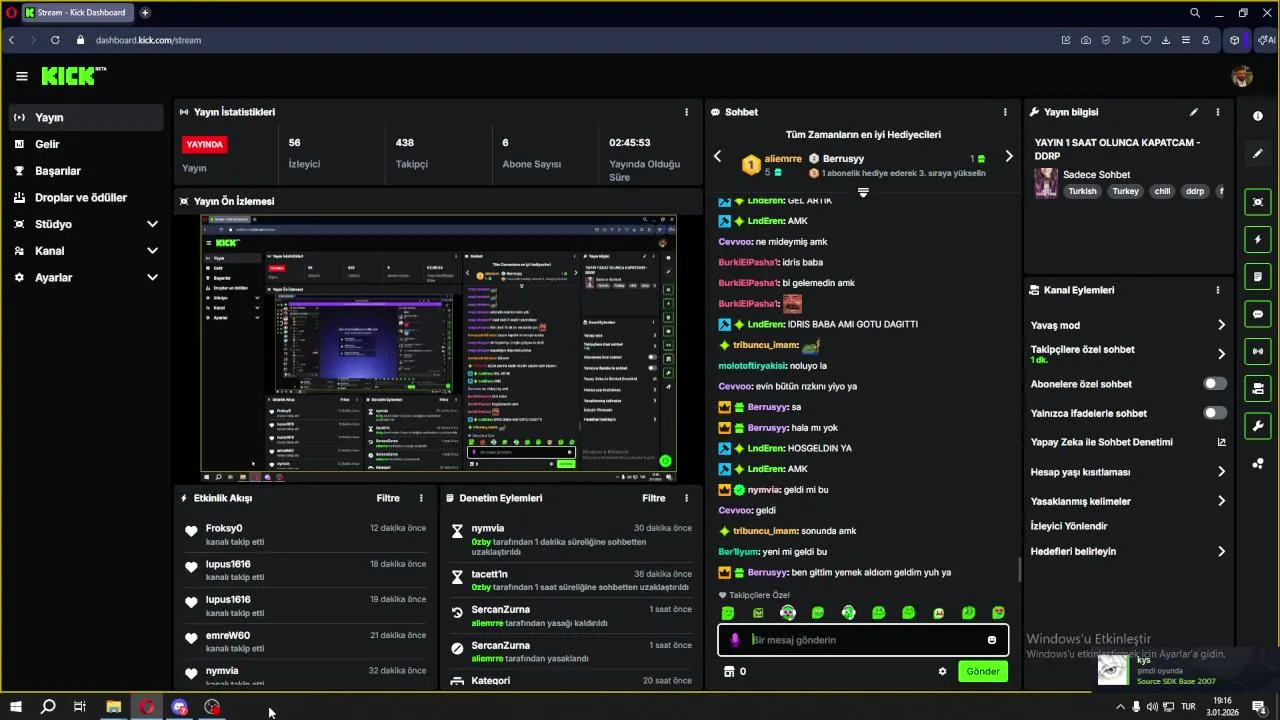Switch to the Stream - Kick Dashboard tab
Screen dimensions: 1280x720
(x=77, y=13)
